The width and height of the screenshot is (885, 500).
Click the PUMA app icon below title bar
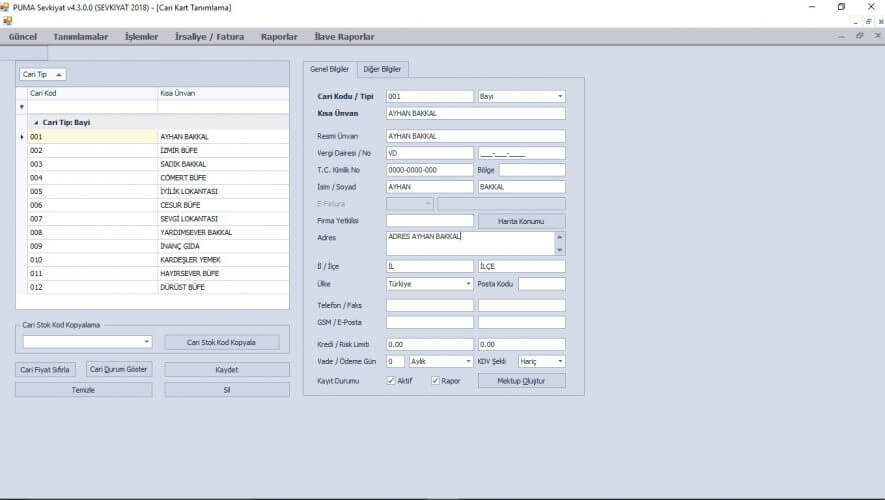[x=7, y=21]
